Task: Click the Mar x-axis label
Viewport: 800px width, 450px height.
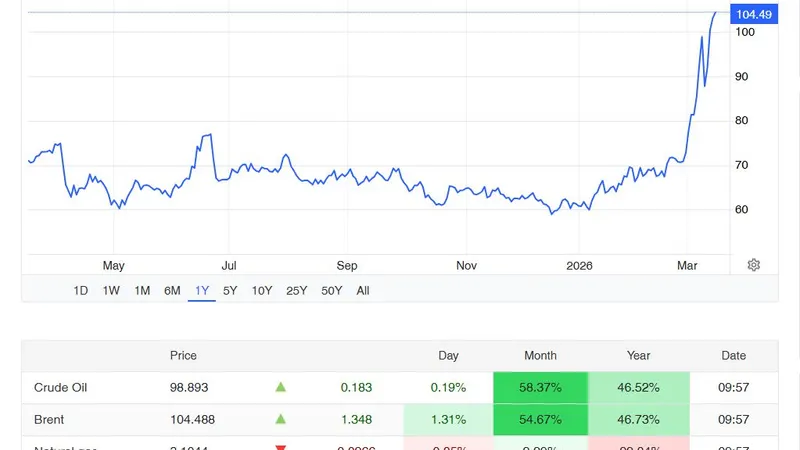Action: coord(687,266)
